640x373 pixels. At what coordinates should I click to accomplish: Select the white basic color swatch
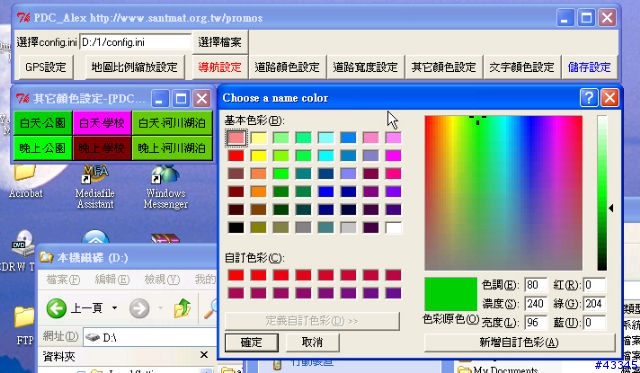click(x=393, y=227)
